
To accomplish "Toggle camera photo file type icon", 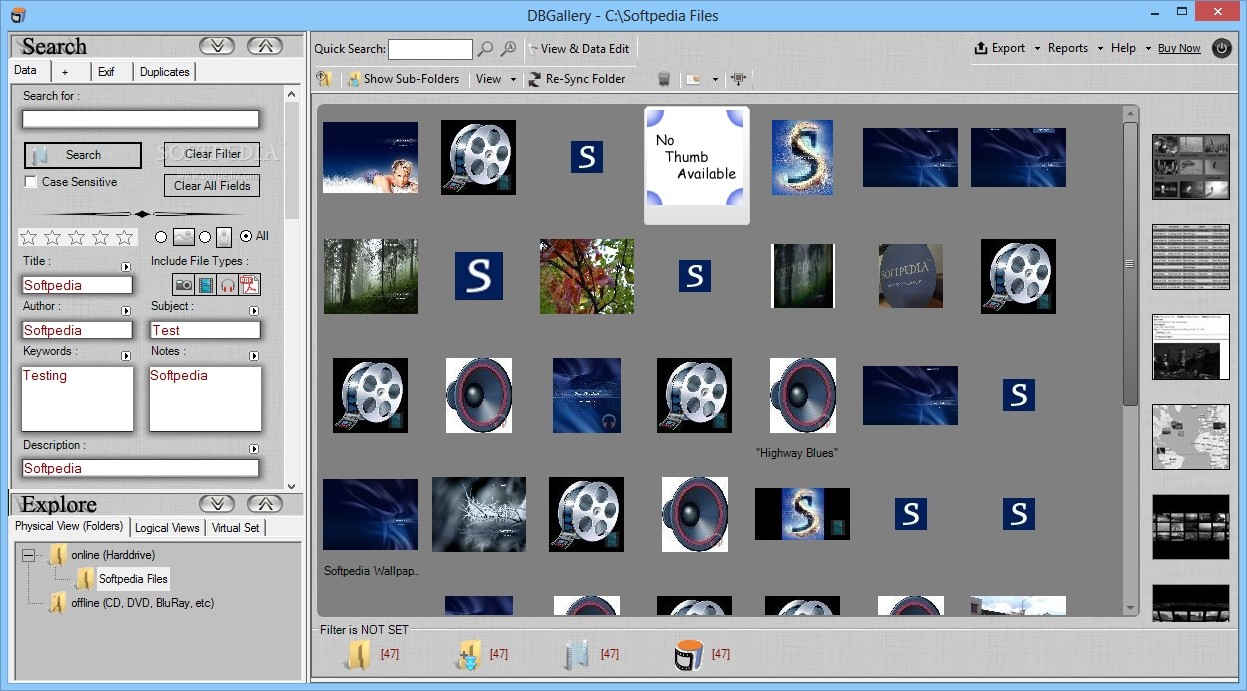I will 183,285.
